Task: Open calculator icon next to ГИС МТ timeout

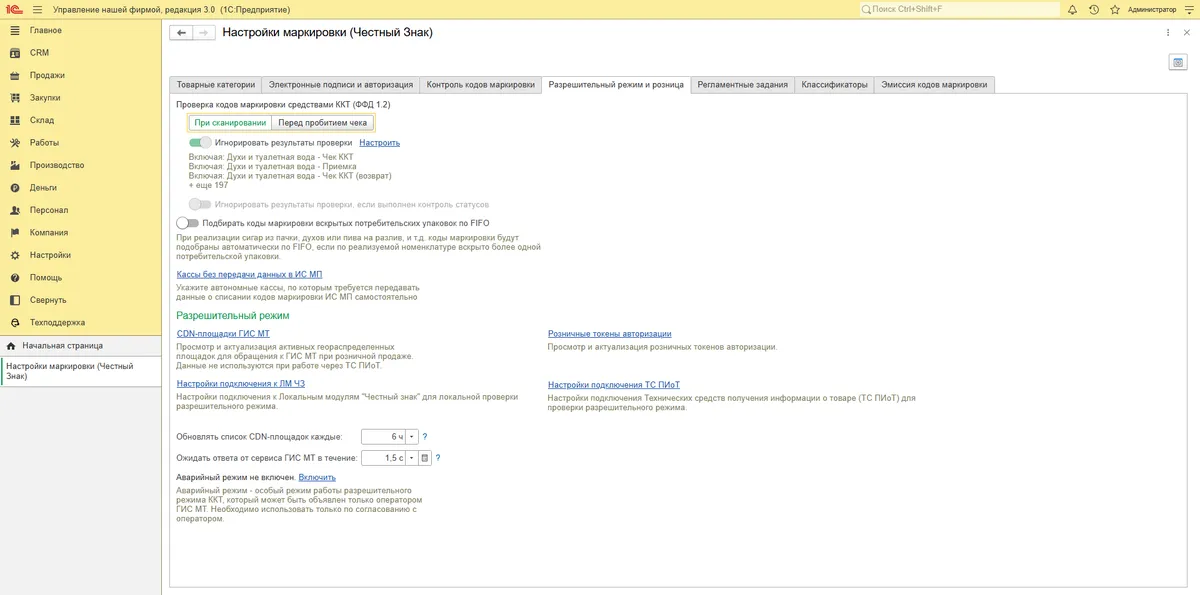Action: click(425, 458)
